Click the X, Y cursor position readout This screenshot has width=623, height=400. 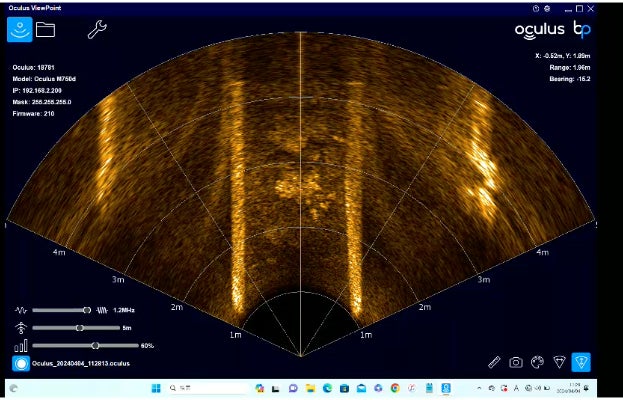pos(563,56)
